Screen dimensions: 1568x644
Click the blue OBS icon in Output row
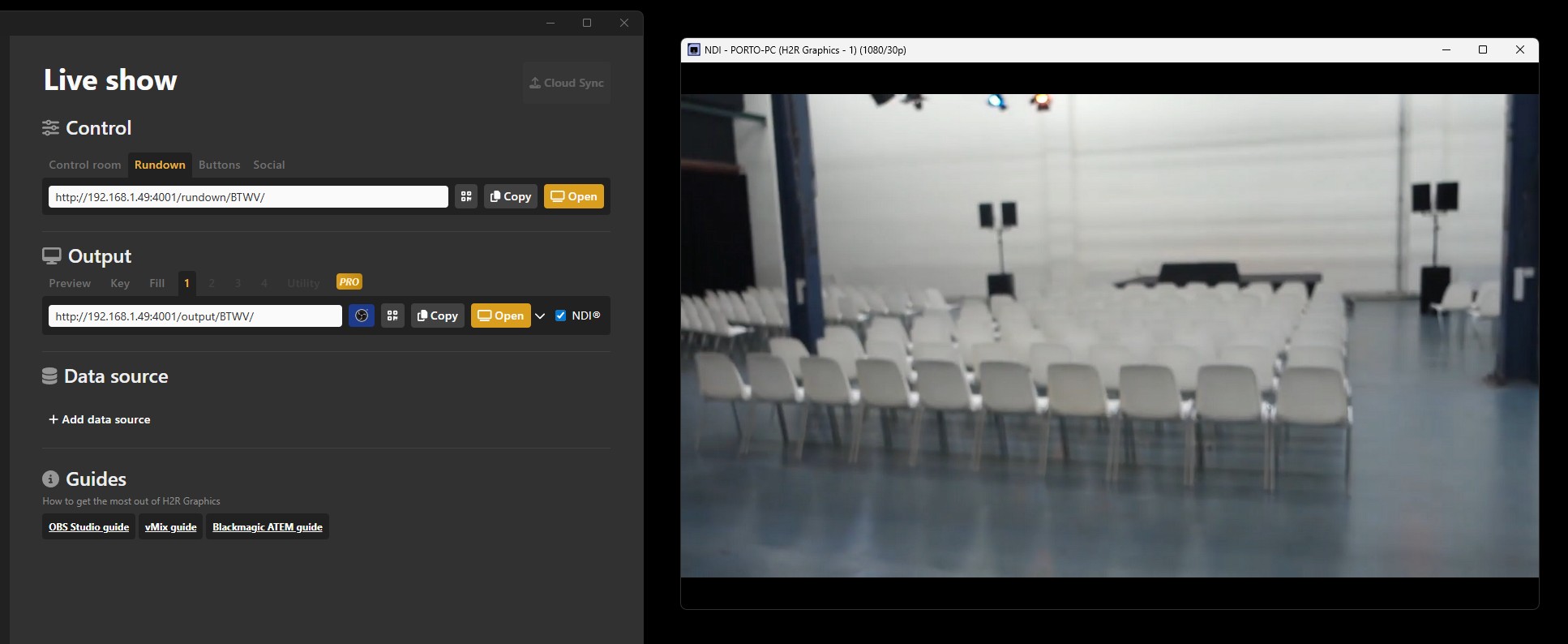pos(362,316)
